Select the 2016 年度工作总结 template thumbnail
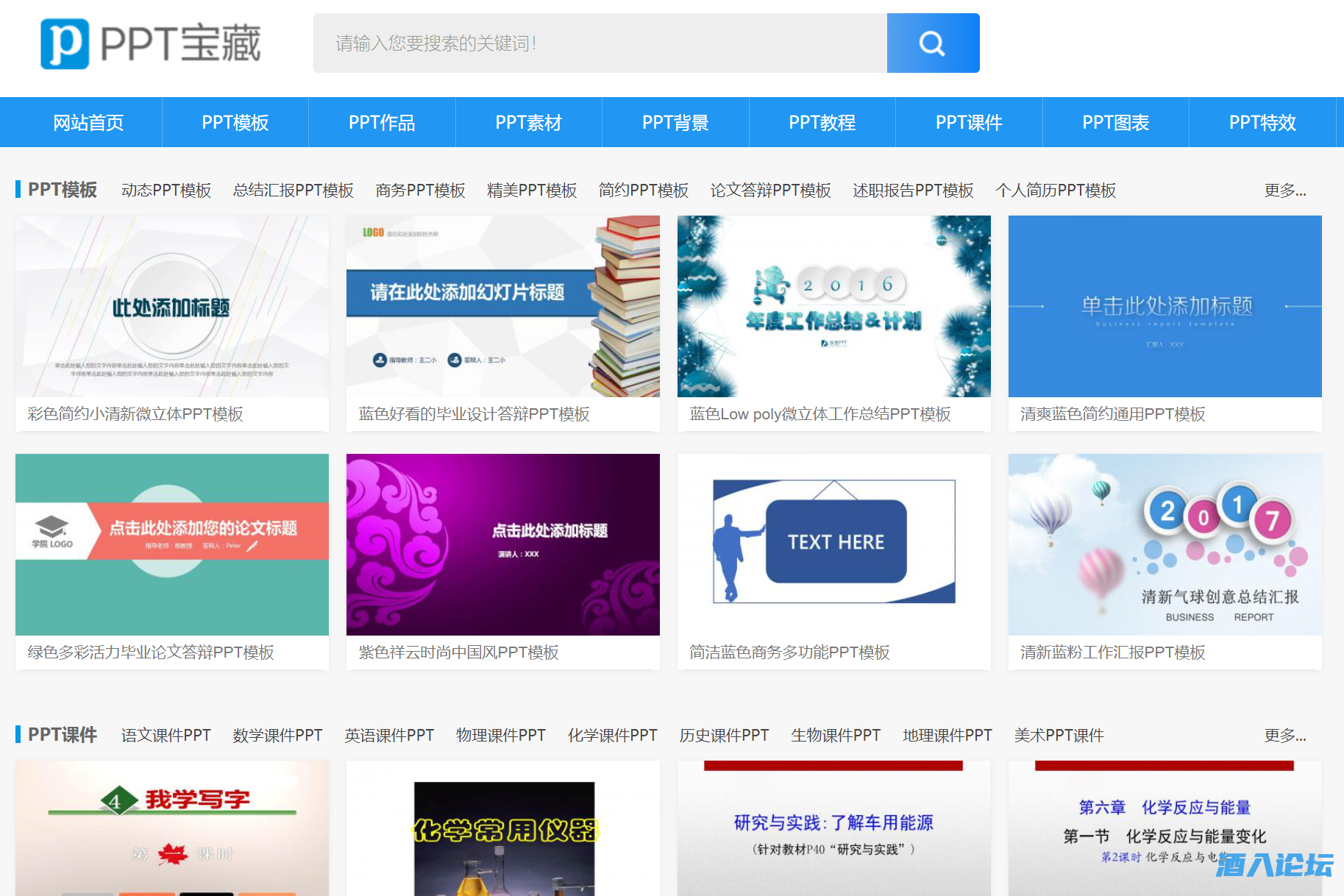 (833, 306)
